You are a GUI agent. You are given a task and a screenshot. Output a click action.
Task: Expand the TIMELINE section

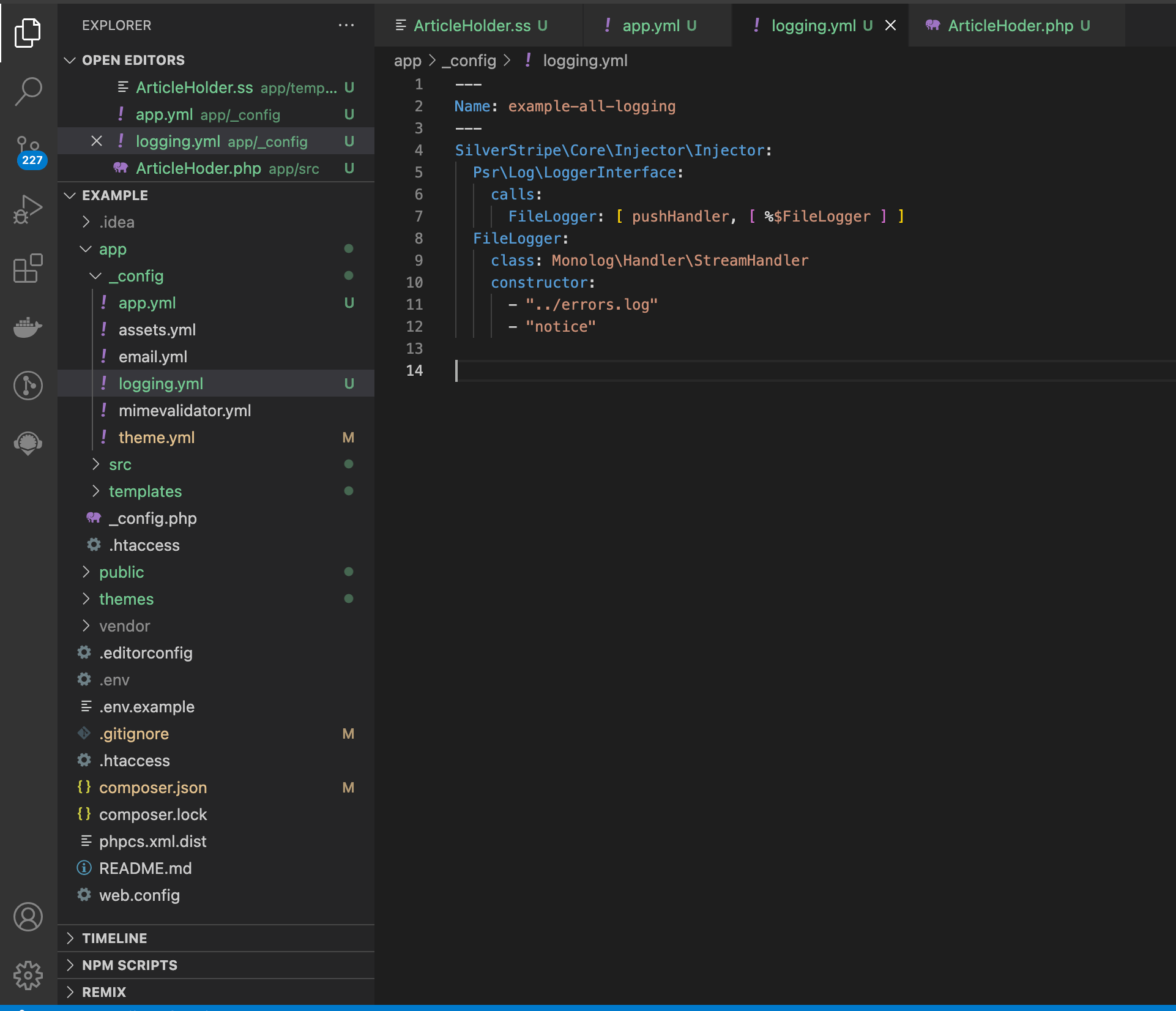coord(115,938)
